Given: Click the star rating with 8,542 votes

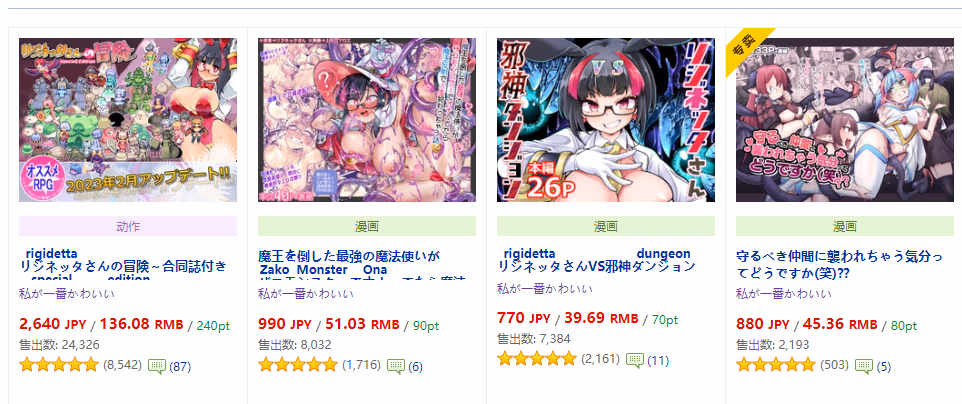Looking at the screenshot, I should click(x=59, y=365).
